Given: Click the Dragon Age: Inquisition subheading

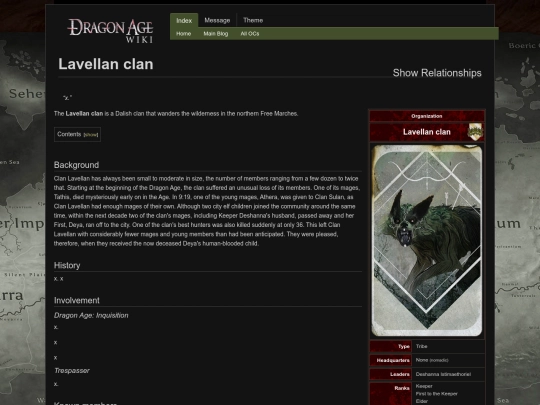Looking at the screenshot, I should [91, 315].
